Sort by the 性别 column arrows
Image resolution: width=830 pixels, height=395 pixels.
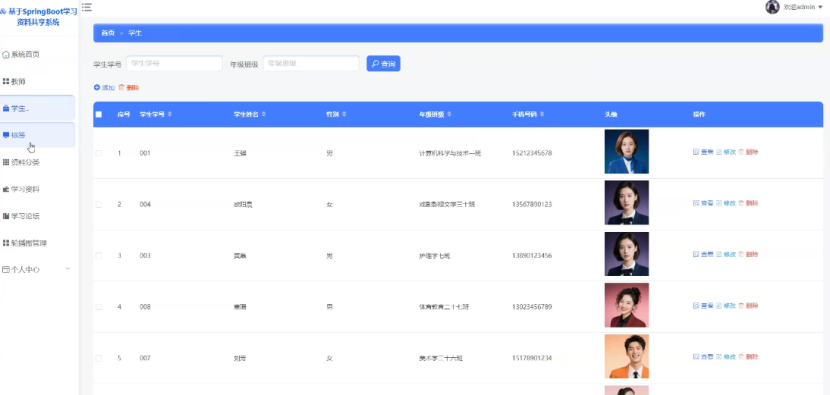coord(344,114)
